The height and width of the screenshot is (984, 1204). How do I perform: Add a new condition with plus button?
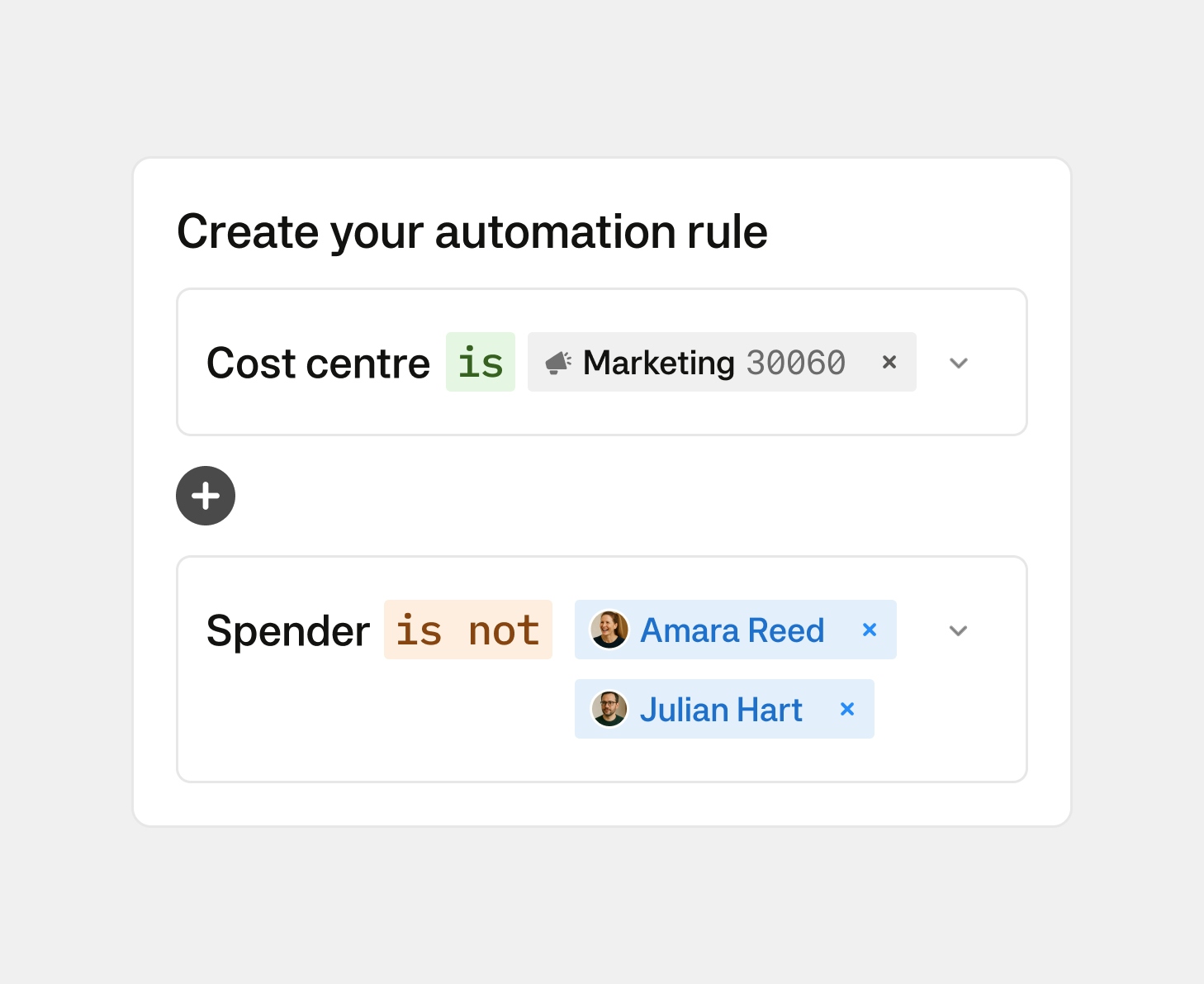[x=206, y=496]
